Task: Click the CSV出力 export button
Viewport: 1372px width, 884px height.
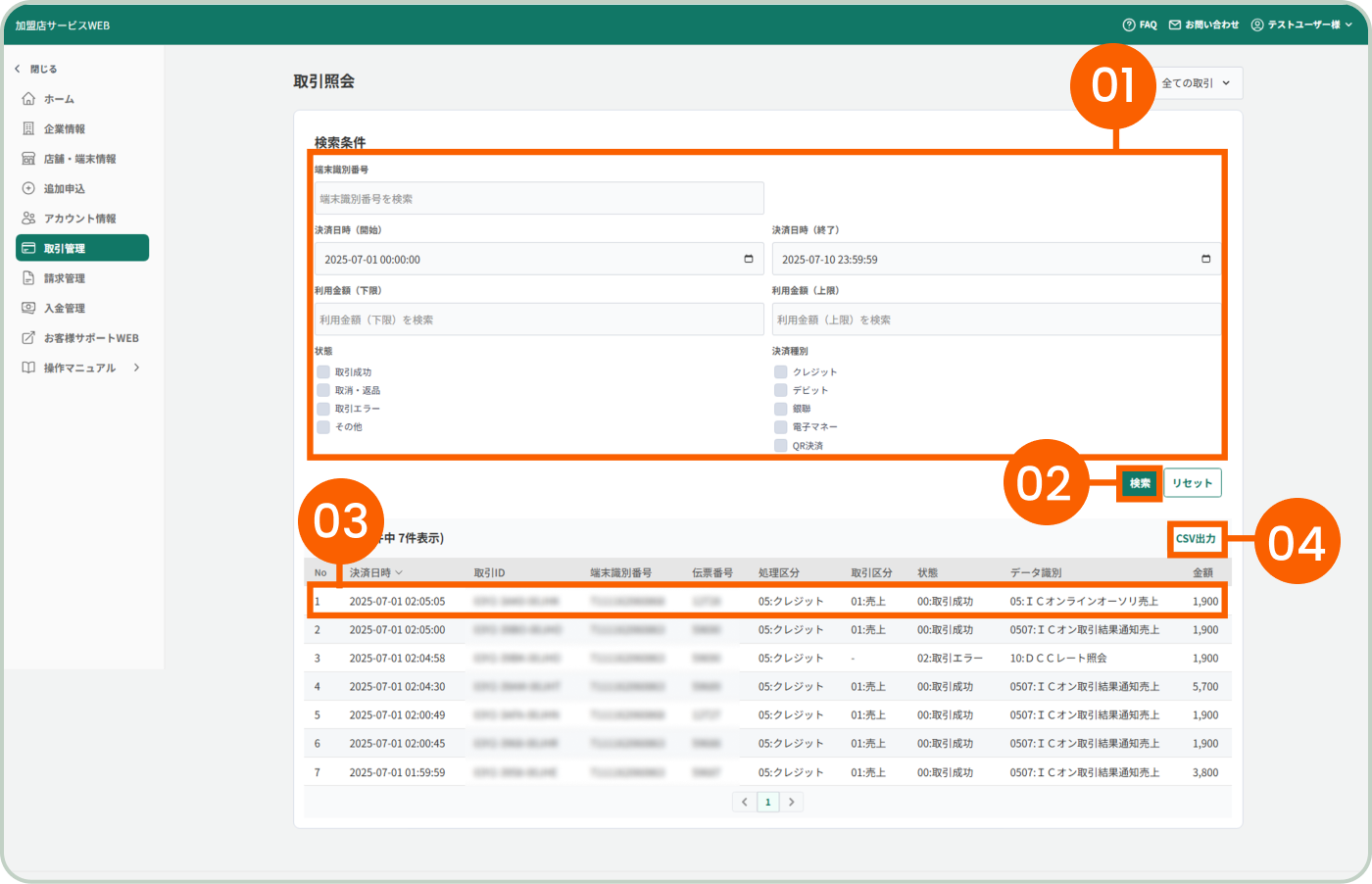Action: 1196,539
